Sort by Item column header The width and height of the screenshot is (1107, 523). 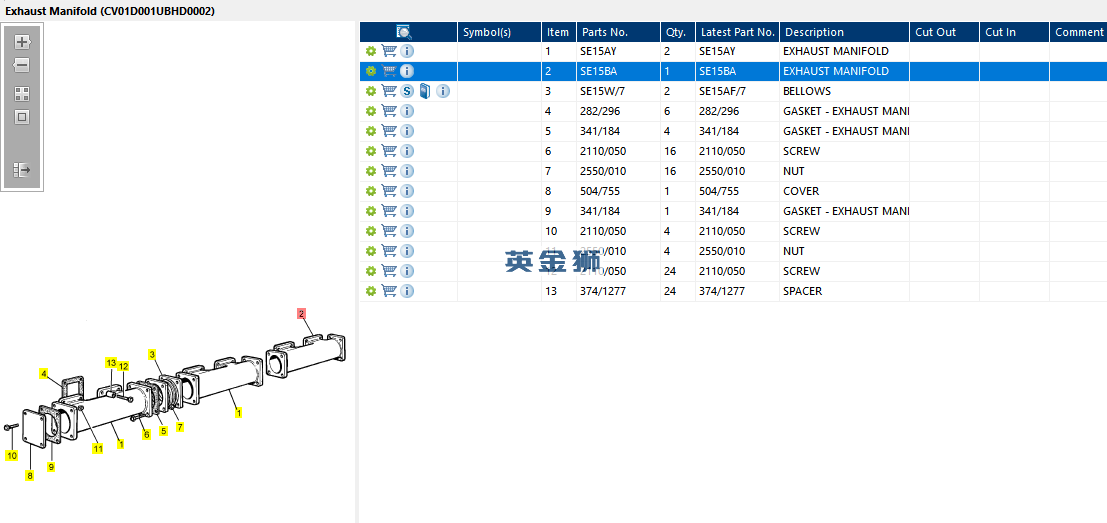tap(559, 32)
